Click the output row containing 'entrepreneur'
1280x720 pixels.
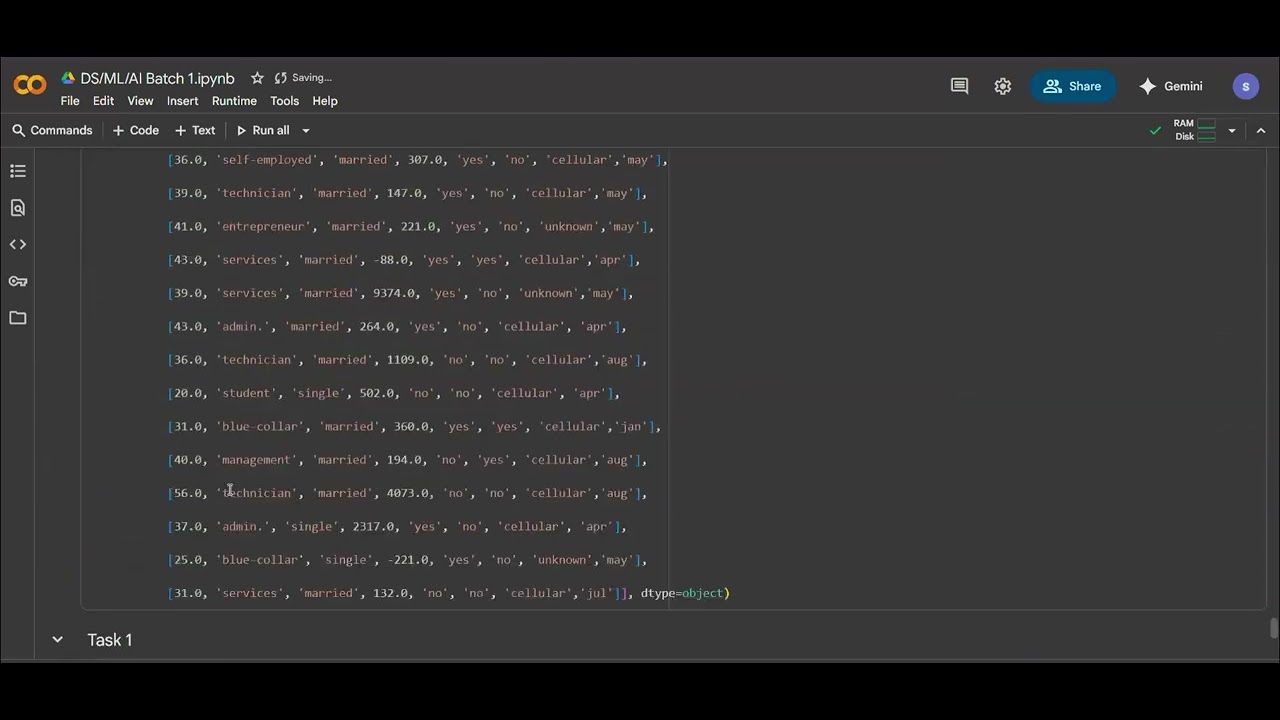[411, 227]
